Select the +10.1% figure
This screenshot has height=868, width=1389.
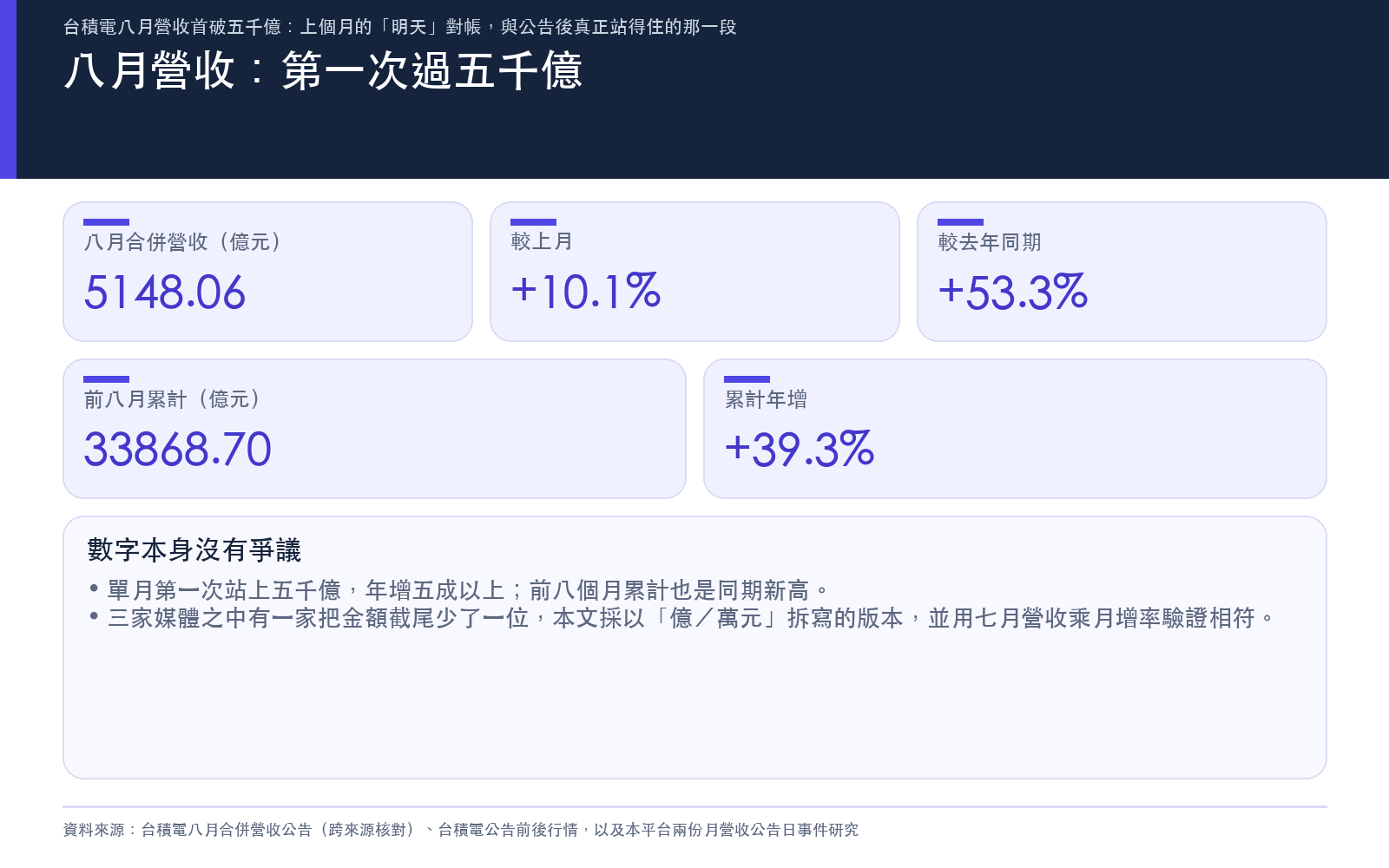click(586, 292)
